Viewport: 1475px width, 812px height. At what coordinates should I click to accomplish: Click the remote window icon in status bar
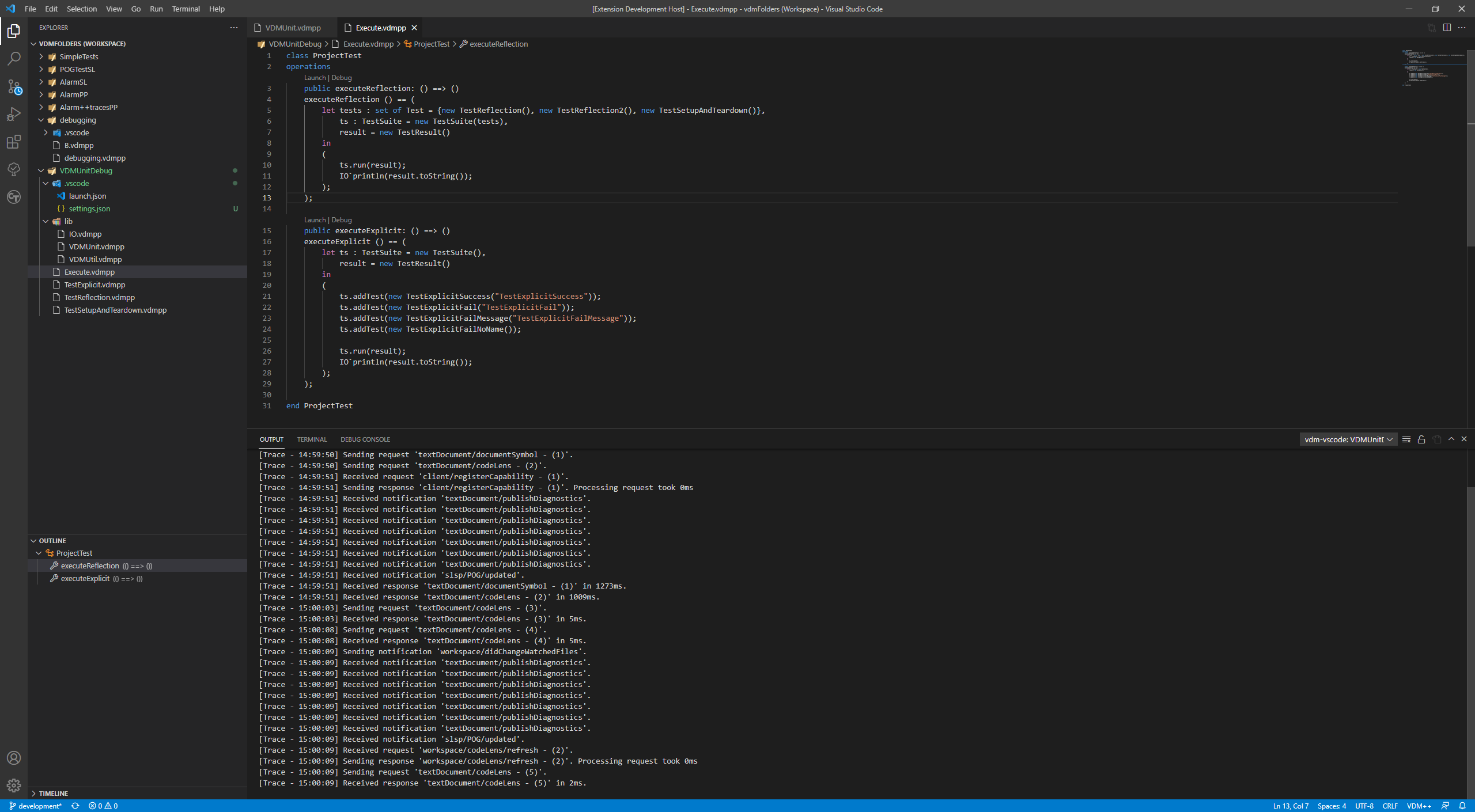pos(1445,806)
